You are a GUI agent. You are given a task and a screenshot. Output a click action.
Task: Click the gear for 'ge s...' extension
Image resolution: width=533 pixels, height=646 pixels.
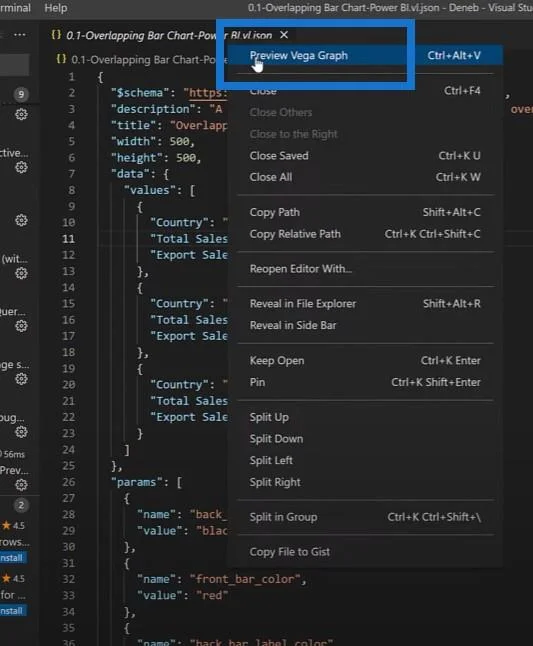[x=21, y=379]
